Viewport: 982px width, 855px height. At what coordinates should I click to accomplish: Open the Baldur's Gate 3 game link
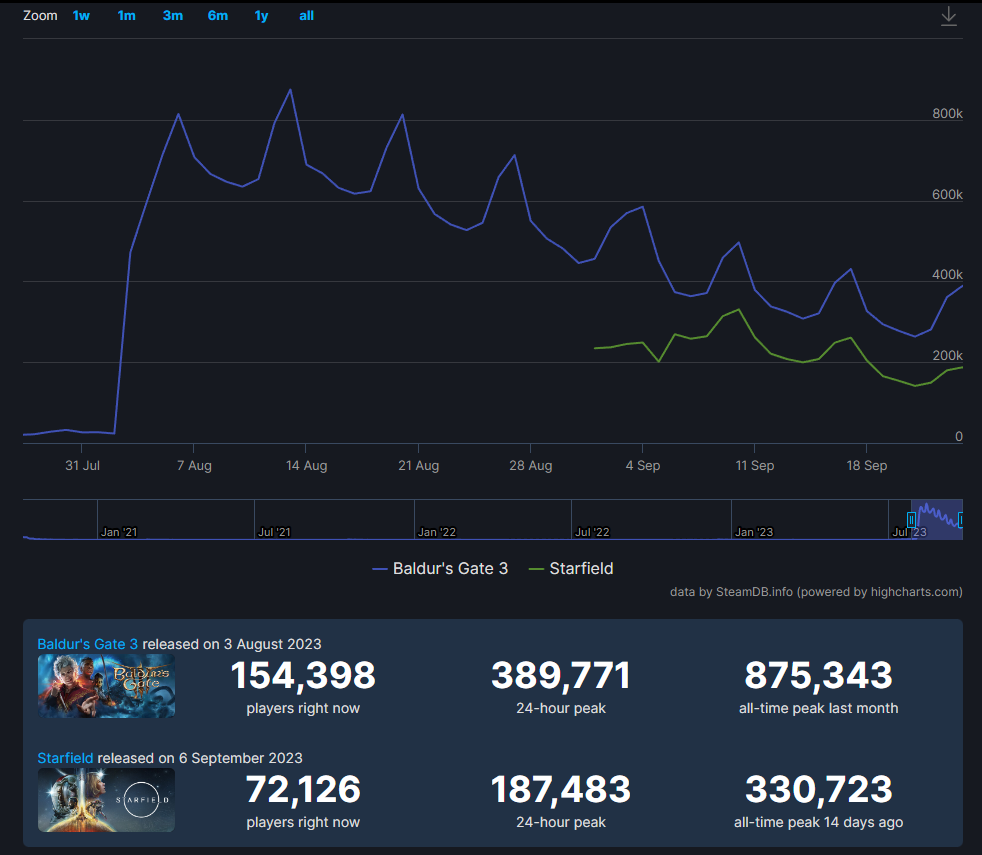click(88, 644)
